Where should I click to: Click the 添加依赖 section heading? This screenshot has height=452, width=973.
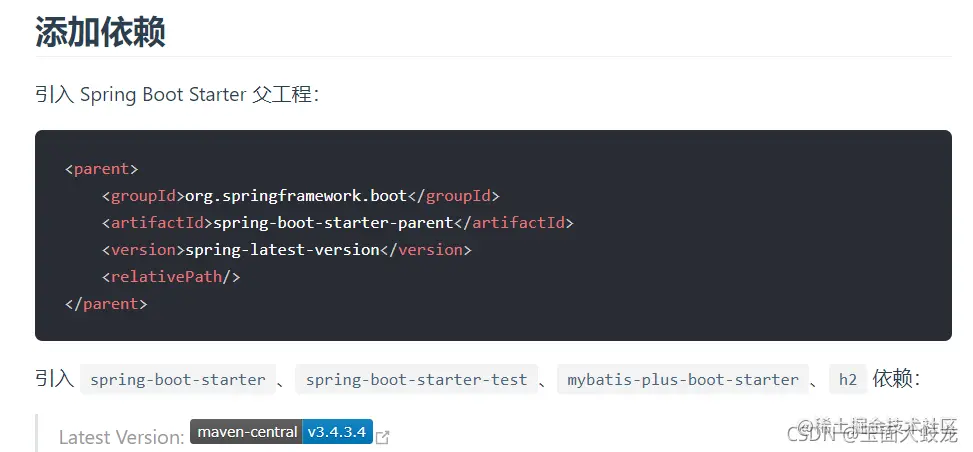[x=100, y=32]
